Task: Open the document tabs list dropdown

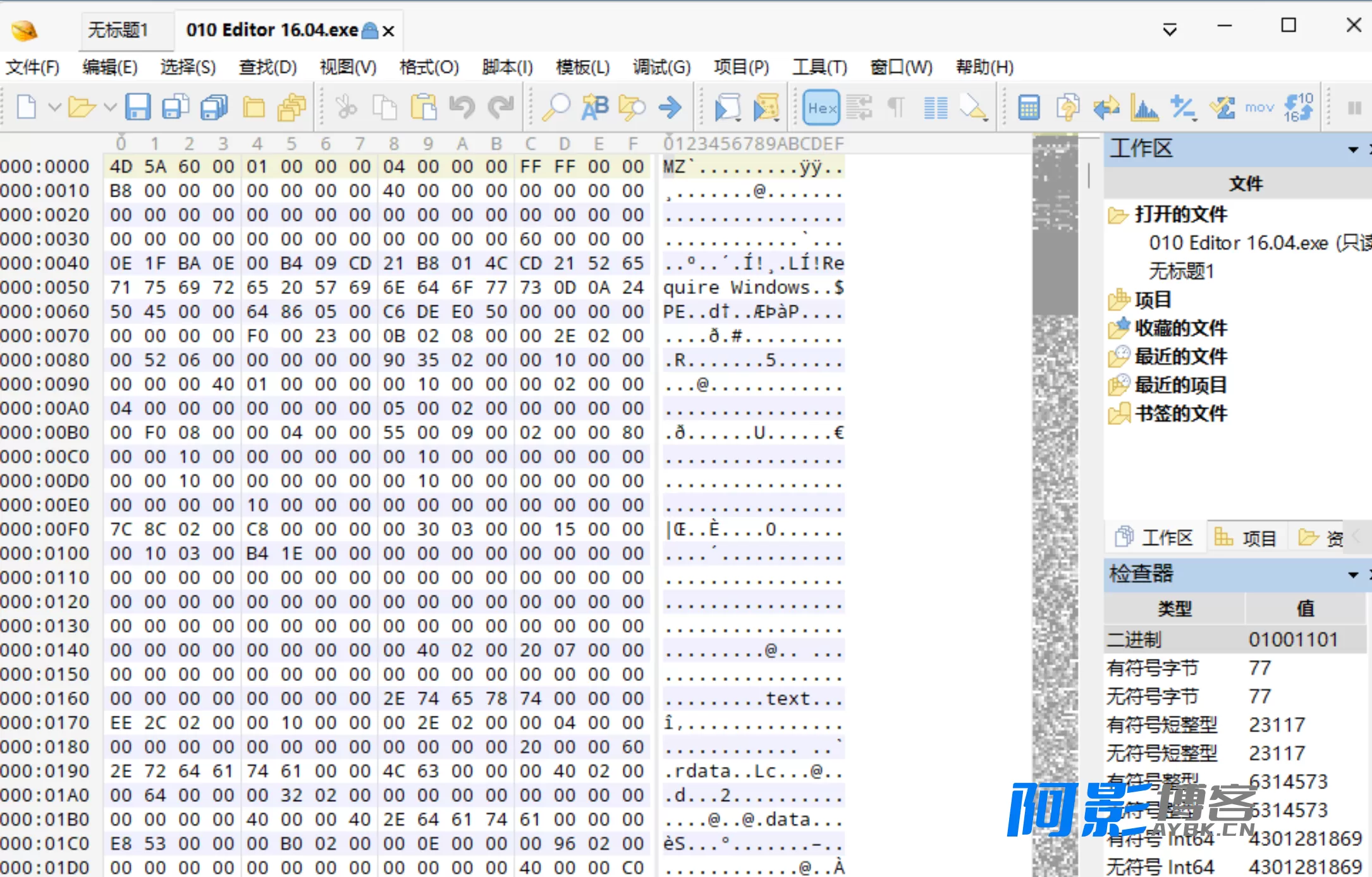Action: point(1170,30)
